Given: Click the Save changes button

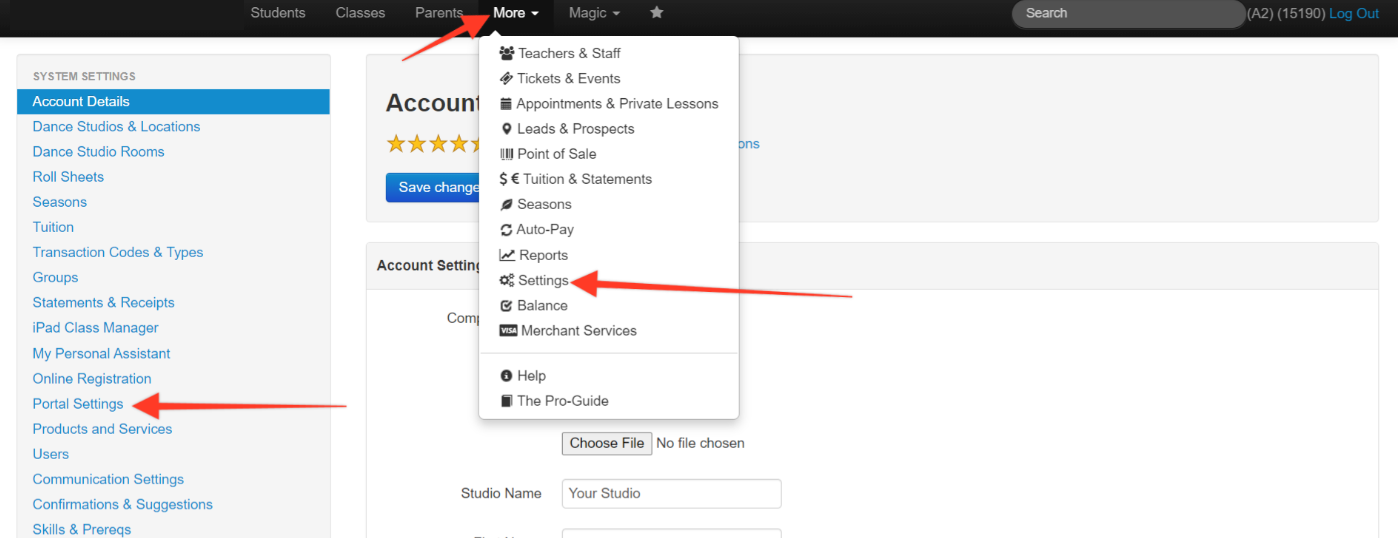Looking at the screenshot, I should coord(433,187).
